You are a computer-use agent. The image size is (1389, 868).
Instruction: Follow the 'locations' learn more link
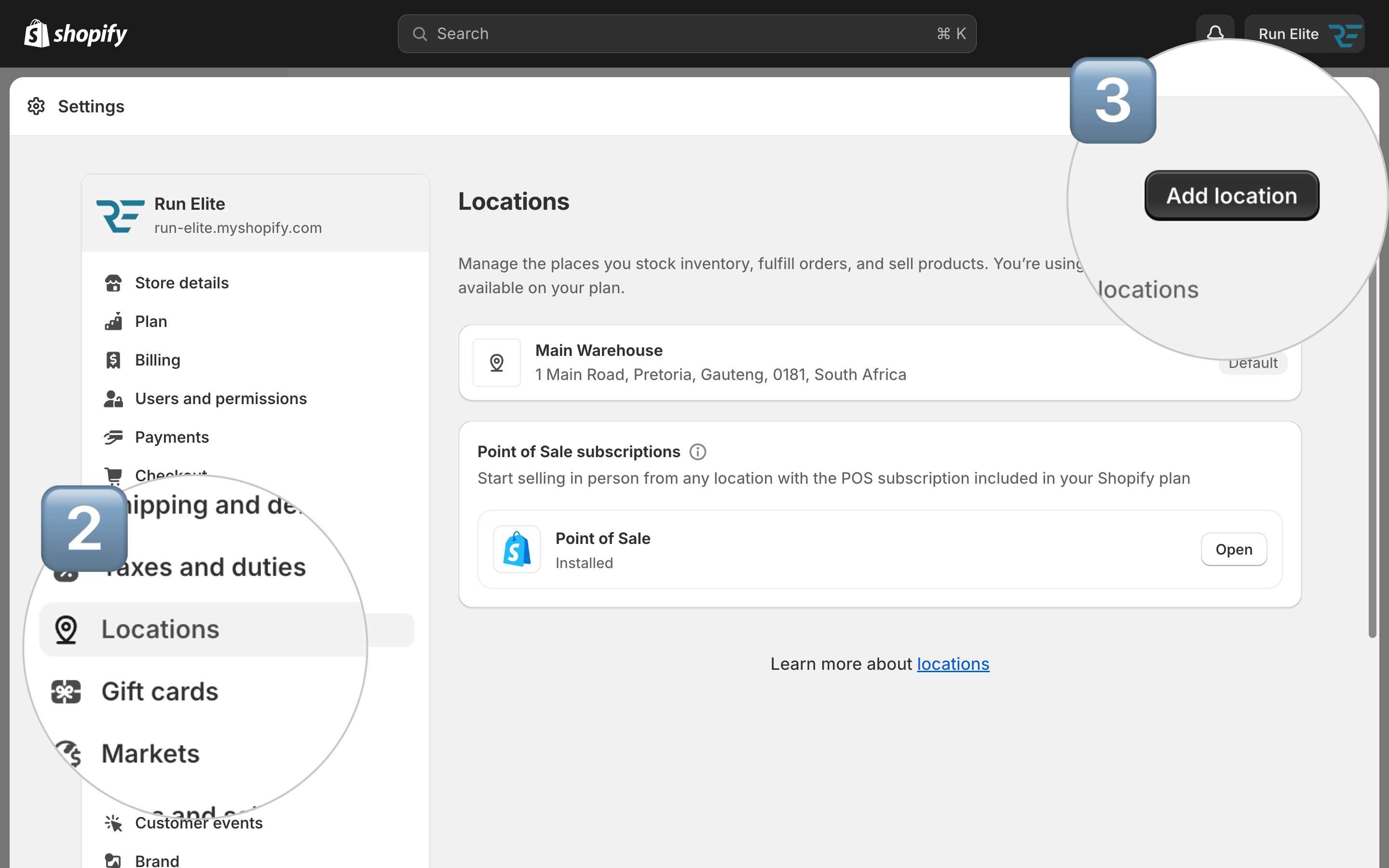(x=953, y=664)
